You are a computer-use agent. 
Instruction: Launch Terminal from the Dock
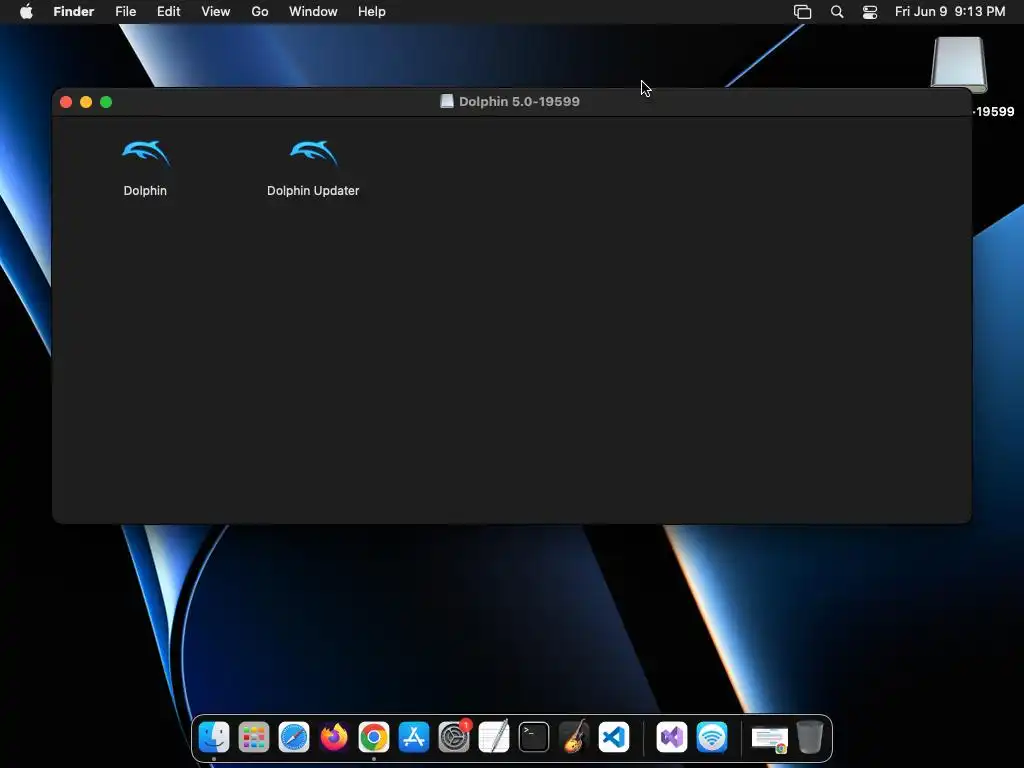[534, 737]
